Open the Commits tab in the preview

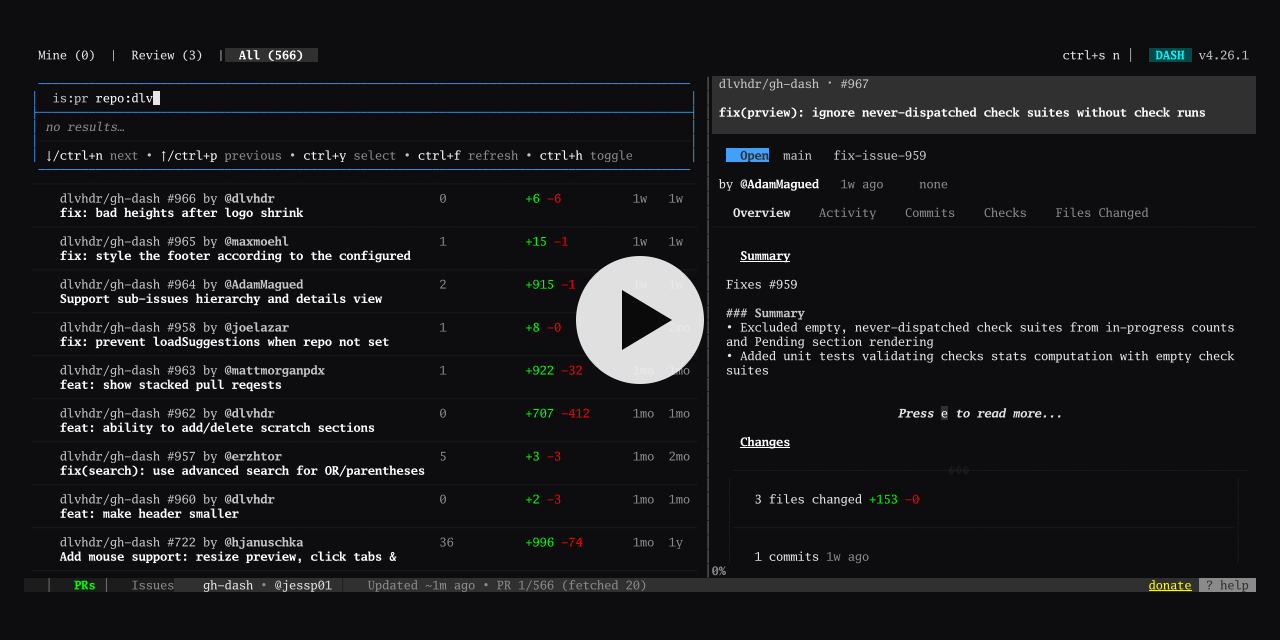[930, 213]
